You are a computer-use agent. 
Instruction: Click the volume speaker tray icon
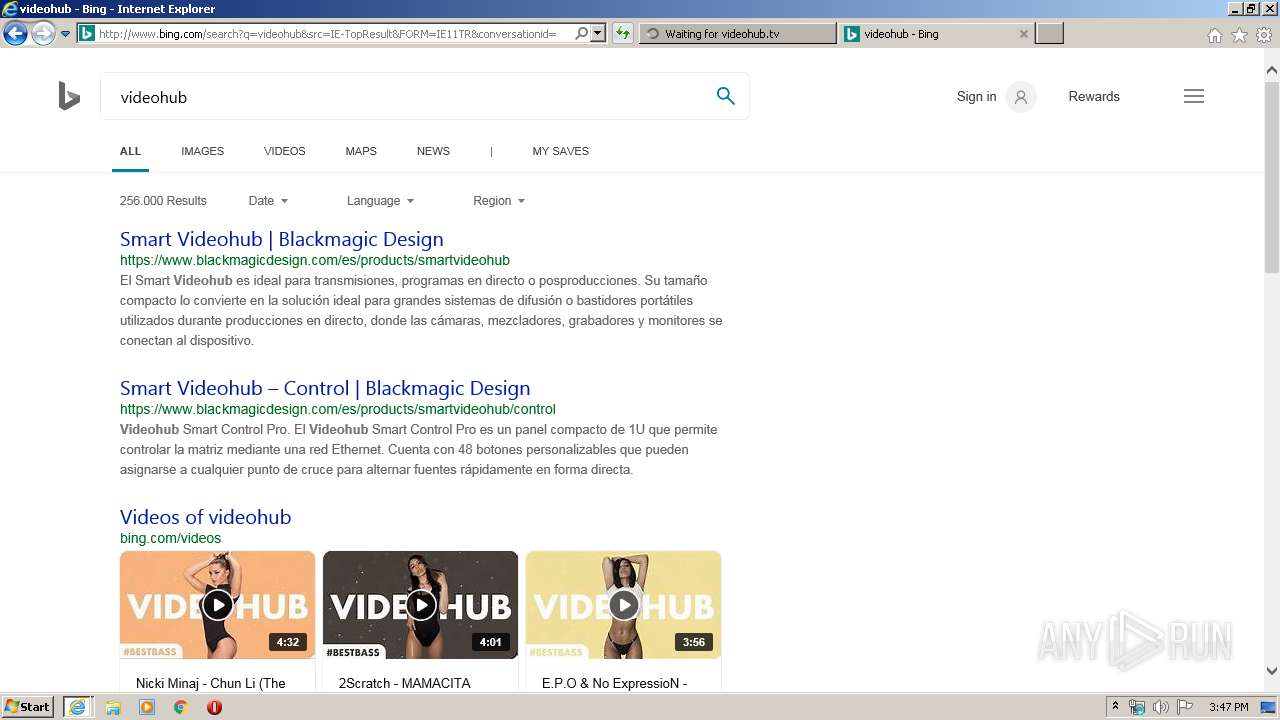click(1161, 707)
